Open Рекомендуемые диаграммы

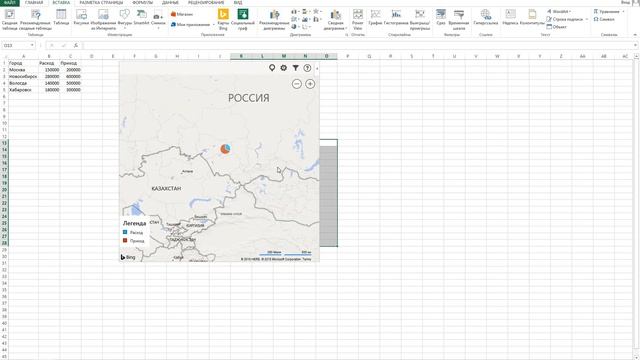(x=274, y=19)
